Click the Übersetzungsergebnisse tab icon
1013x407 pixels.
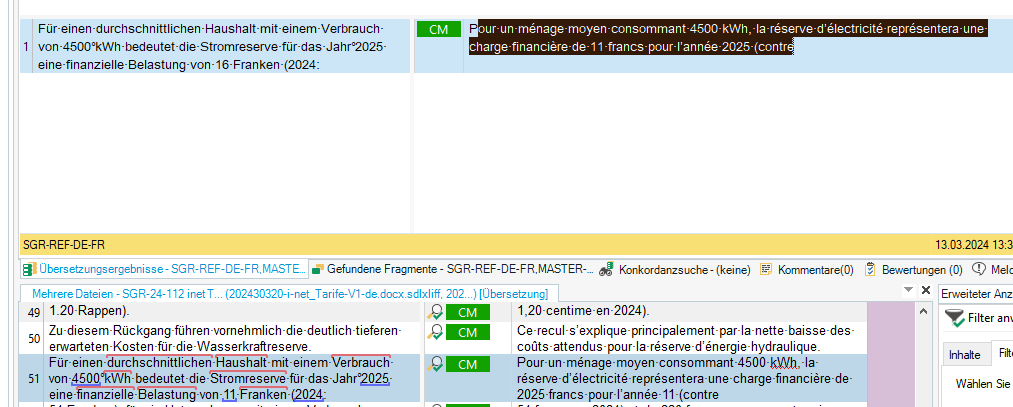pyautogui.click(x=28, y=269)
